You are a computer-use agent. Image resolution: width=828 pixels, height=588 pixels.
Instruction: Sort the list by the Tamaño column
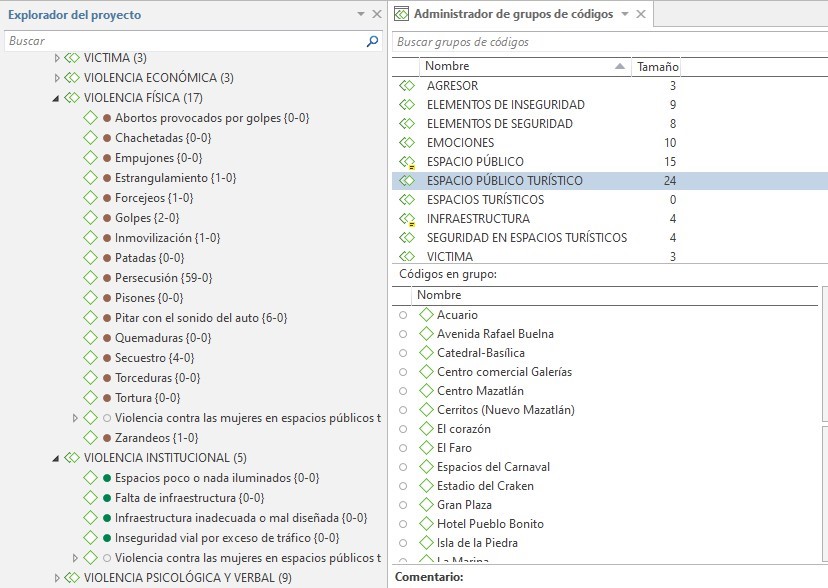[655, 66]
